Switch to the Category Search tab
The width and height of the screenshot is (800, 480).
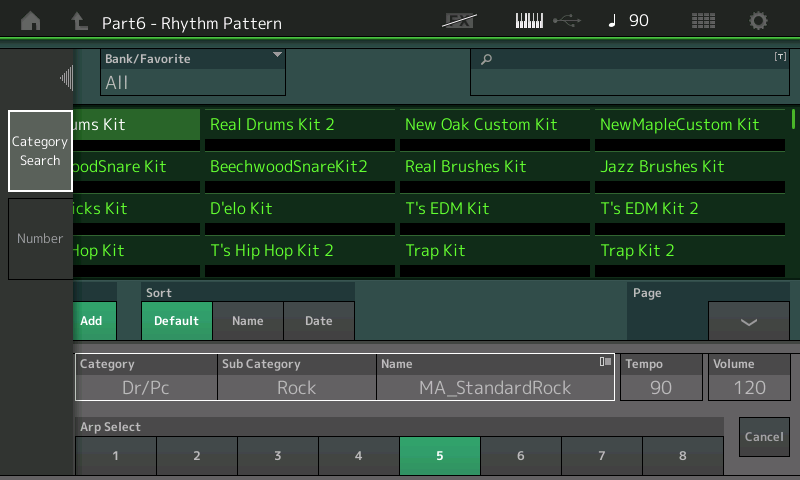tap(40, 151)
